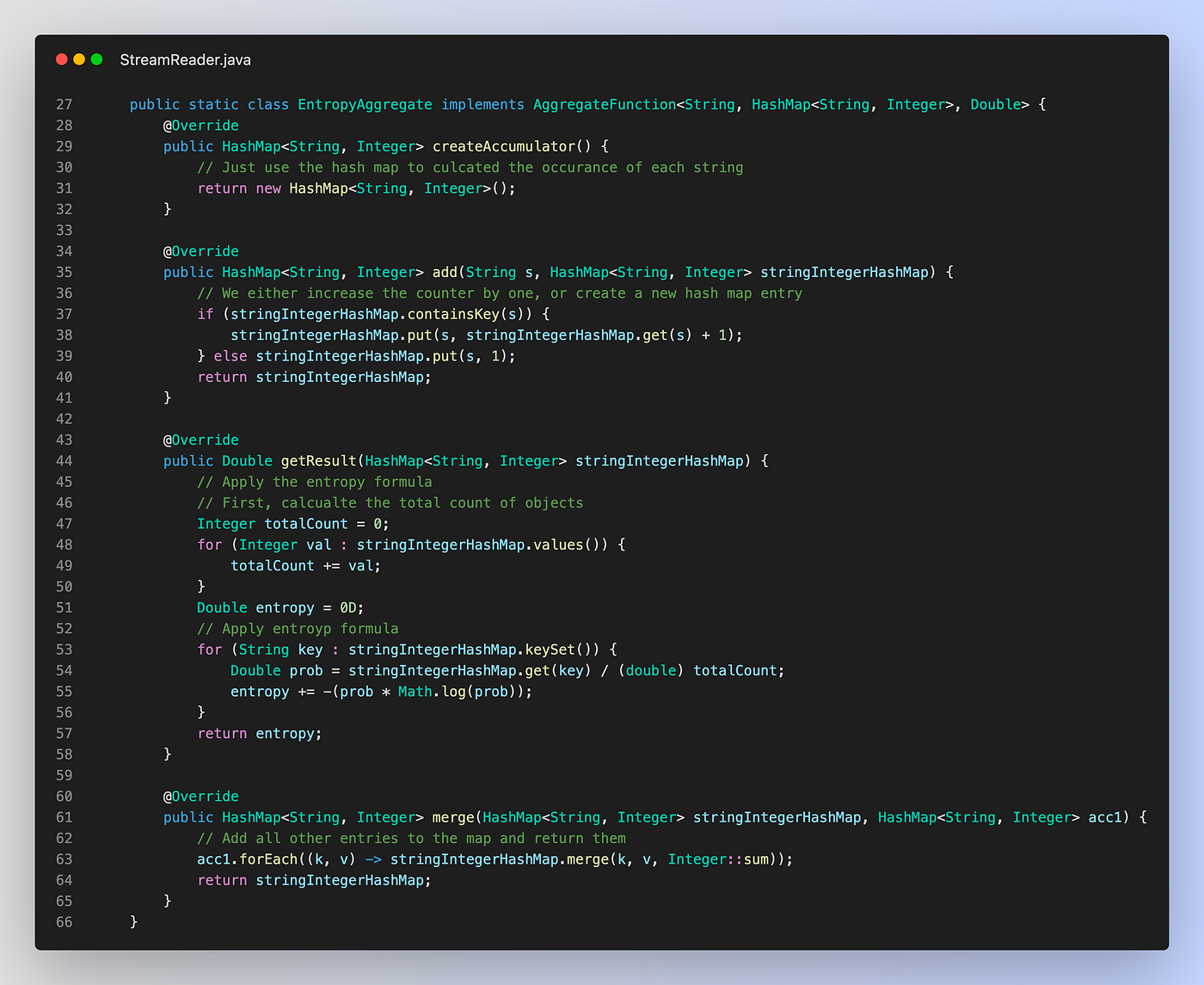The height and width of the screenshot is (985, 1204).
Task: Click the @Override annotation on line 28
Action: point(201,126)
